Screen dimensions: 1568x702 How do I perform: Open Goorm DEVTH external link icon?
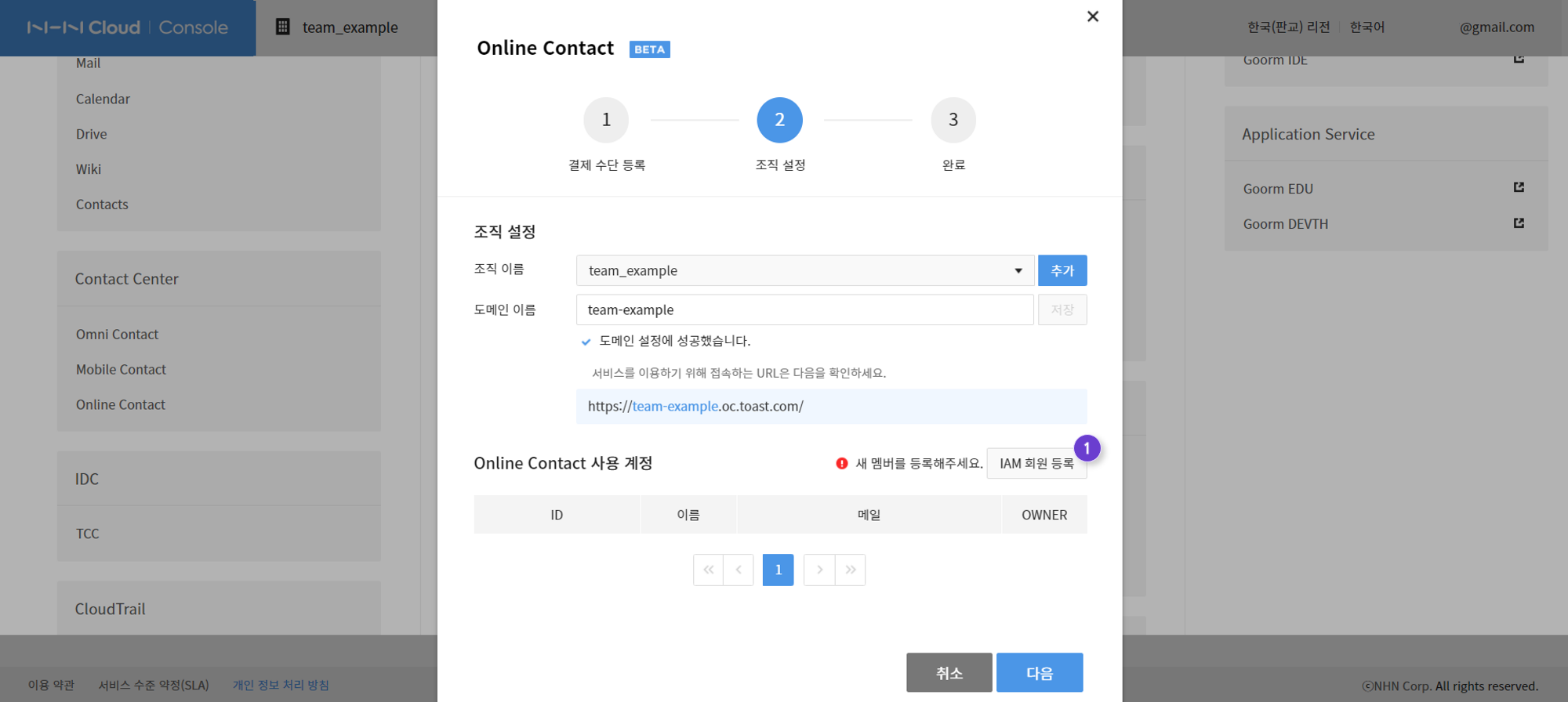[1519, 223]
